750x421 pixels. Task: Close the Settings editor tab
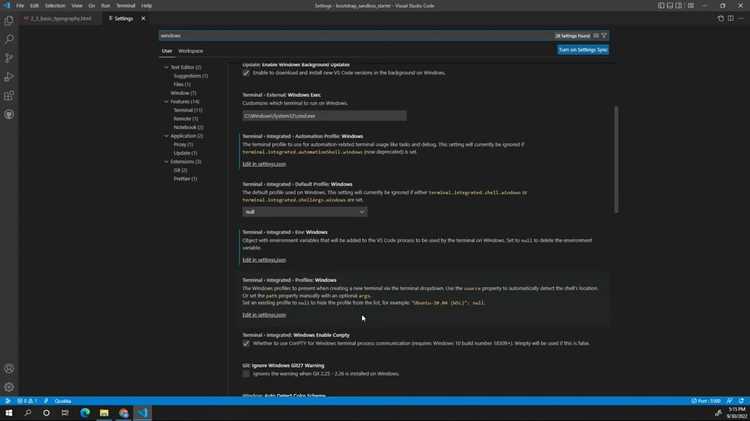143,19
